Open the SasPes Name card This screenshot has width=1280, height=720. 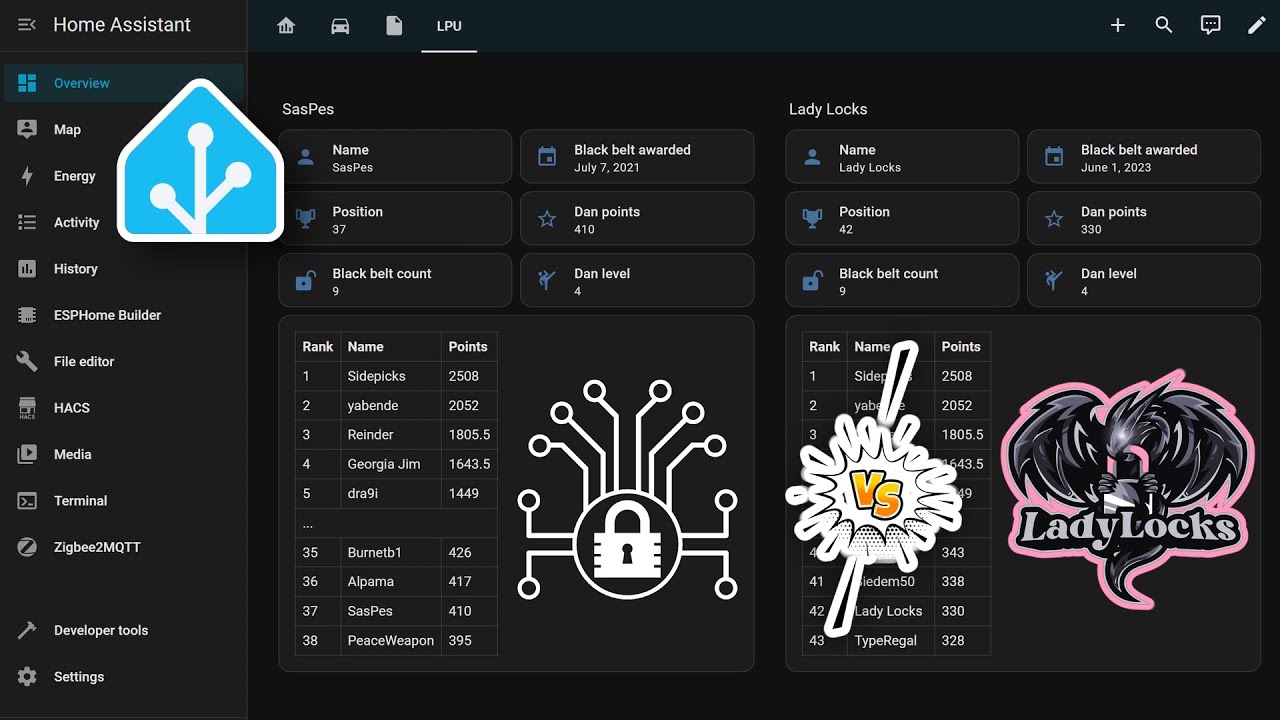click(x=395, y=157)
